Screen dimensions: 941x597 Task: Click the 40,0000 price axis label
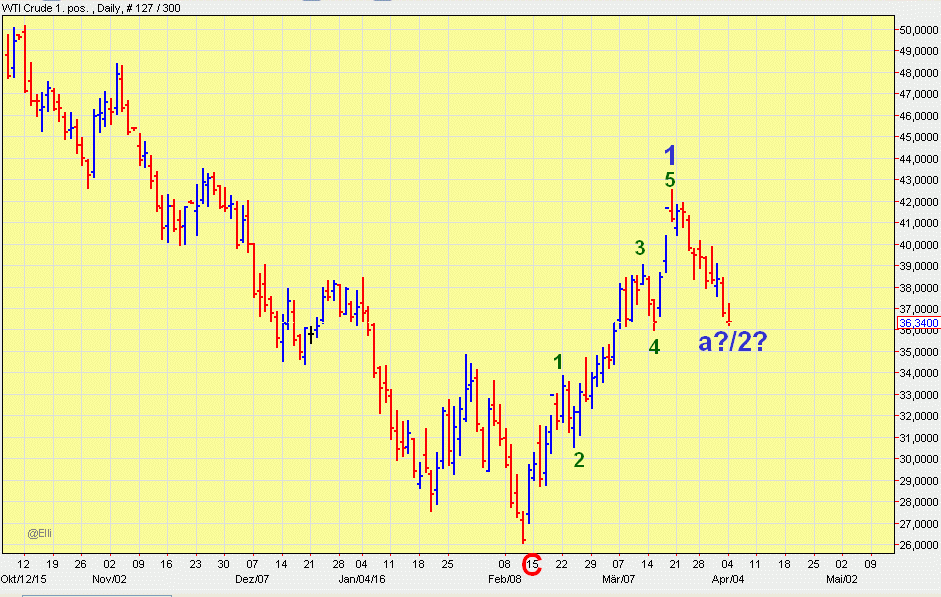tap(917, 245)
